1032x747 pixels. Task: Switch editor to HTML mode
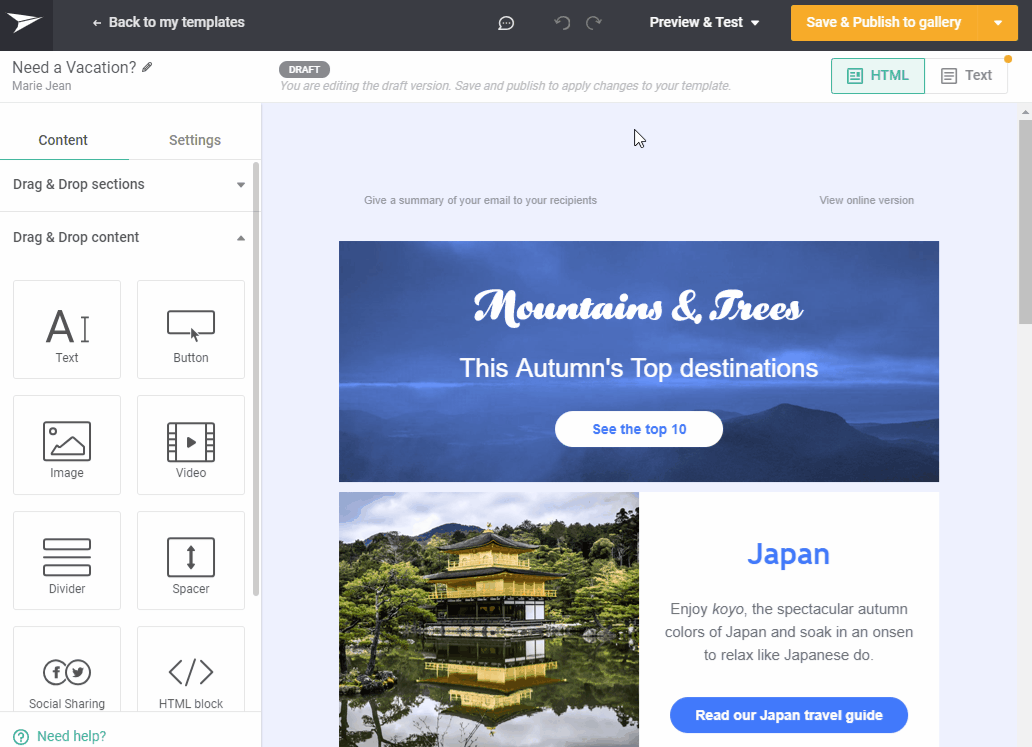pos(877,76)
